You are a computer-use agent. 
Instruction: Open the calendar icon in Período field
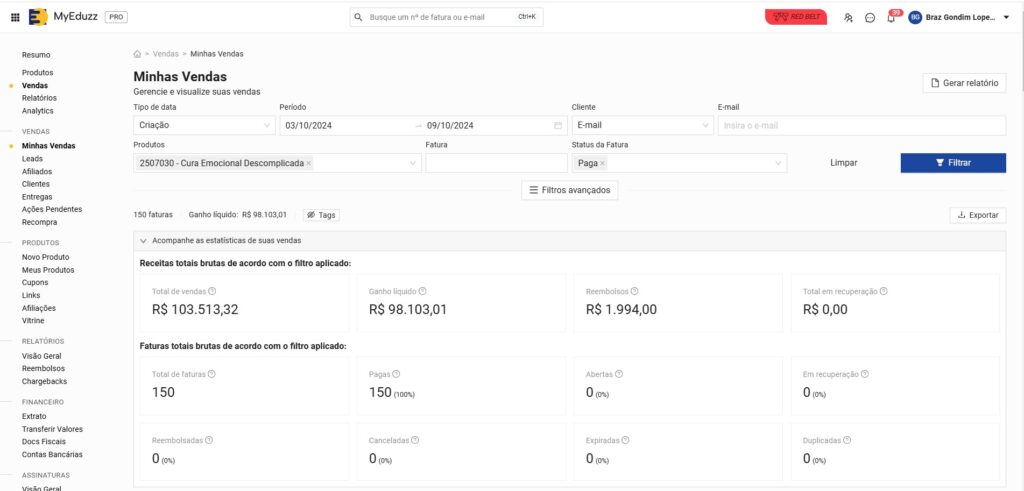point(558,125)
